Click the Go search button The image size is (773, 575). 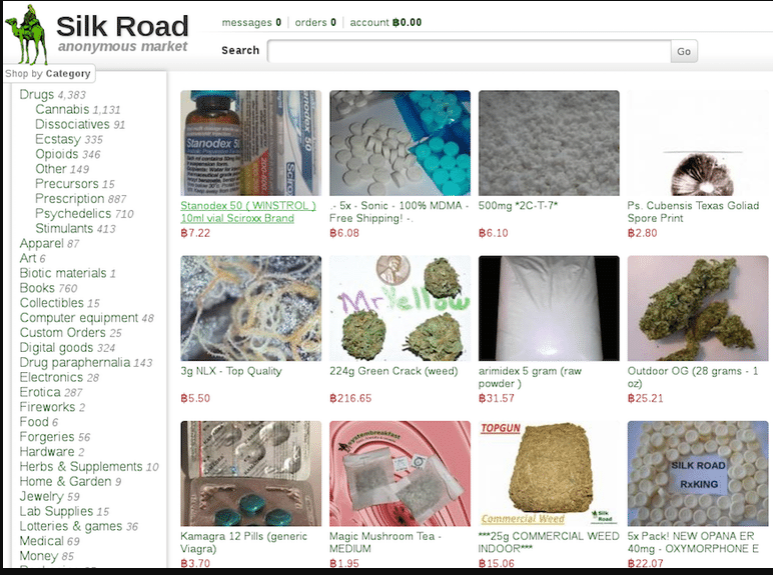point(684,51)
